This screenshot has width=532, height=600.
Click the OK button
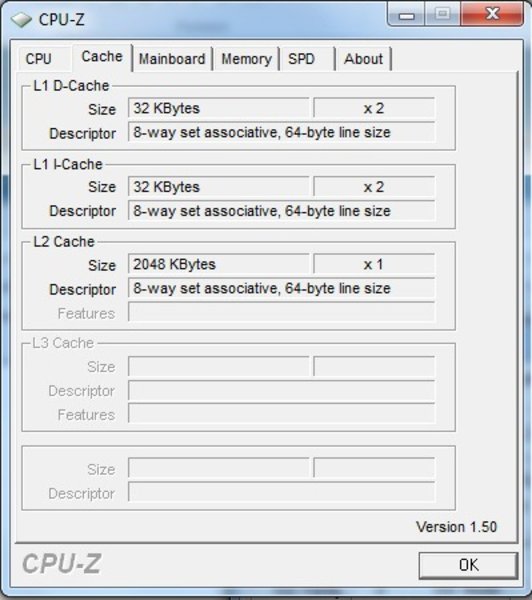pos(468,565)
